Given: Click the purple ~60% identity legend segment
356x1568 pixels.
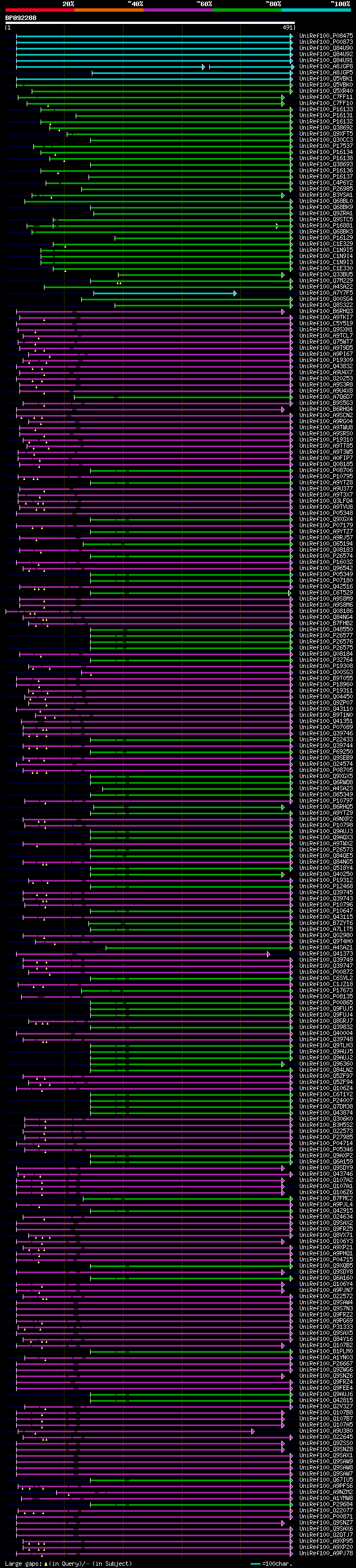Looking at the screenshot, I should (179, 10).
